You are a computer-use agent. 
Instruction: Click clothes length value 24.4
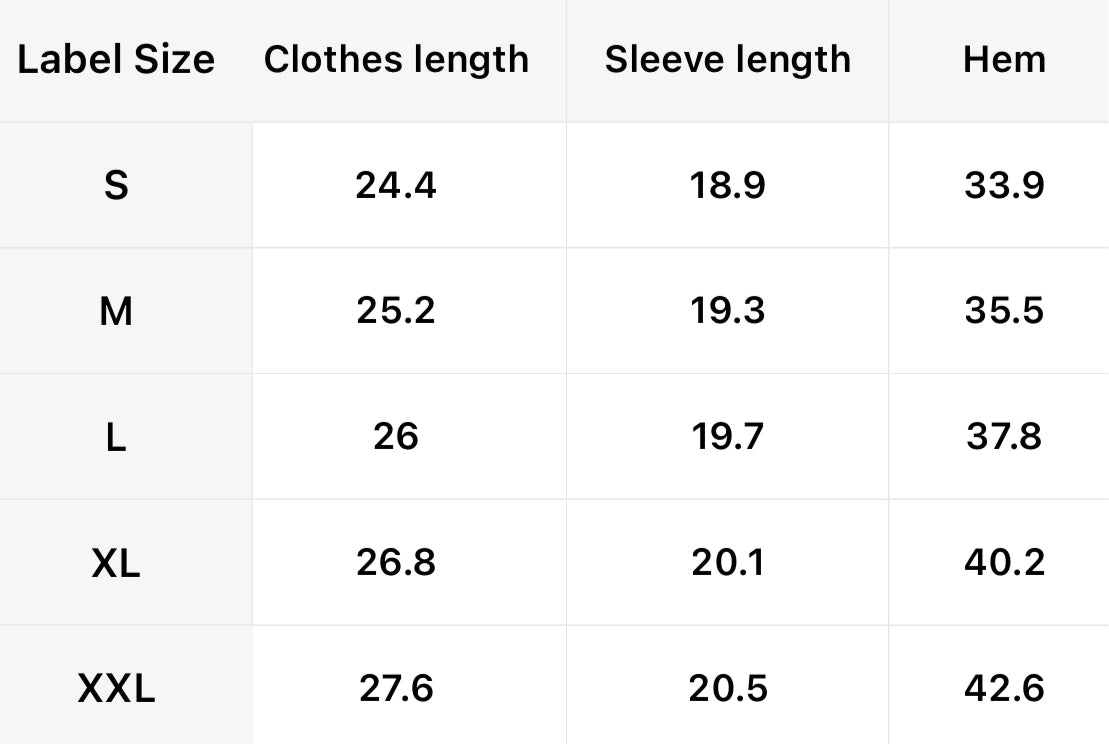(396, 186)
